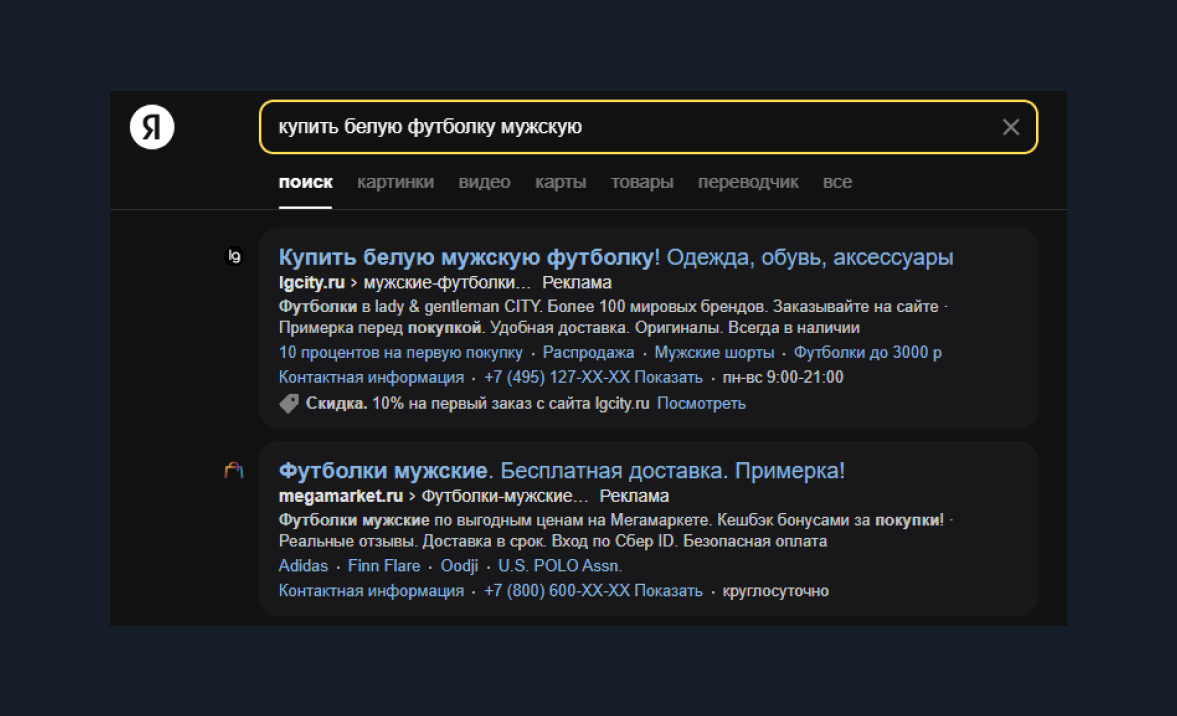Select the поиск tab
This screenshot has width=1177, height=716.
coord(306,182)
